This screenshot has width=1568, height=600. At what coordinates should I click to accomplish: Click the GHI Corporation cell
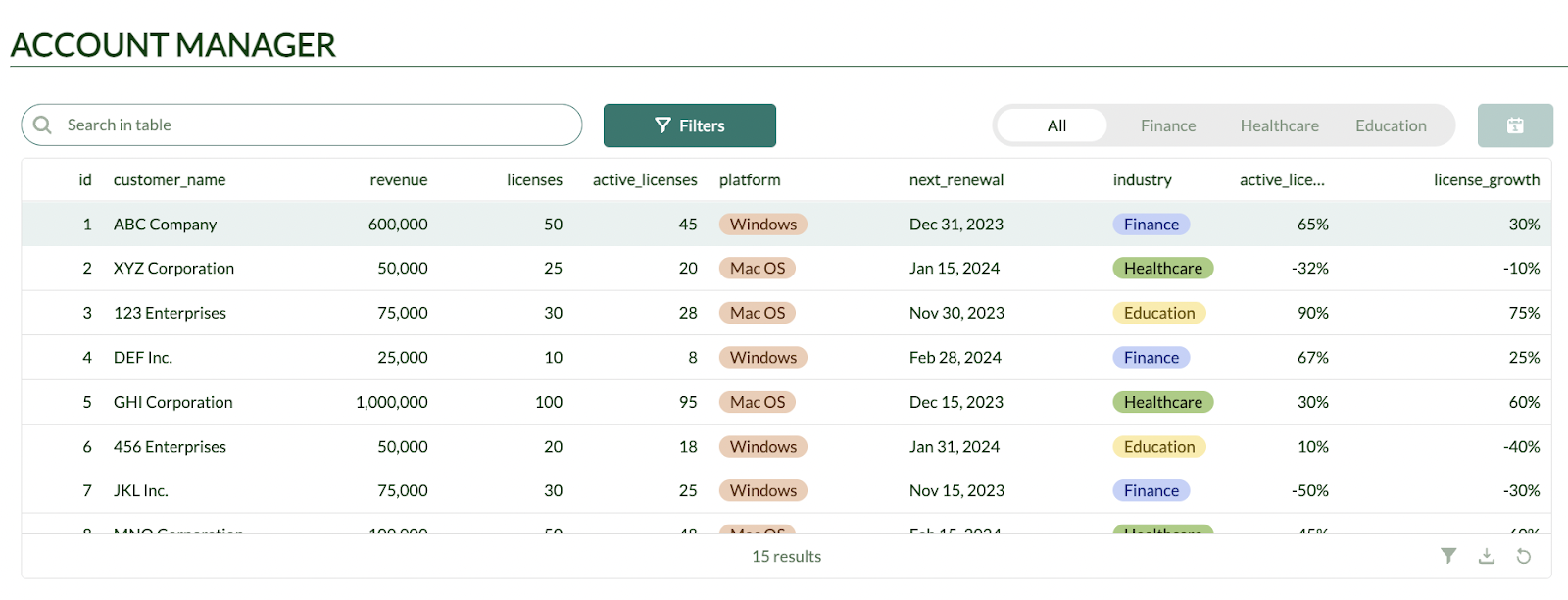(173, 402)
